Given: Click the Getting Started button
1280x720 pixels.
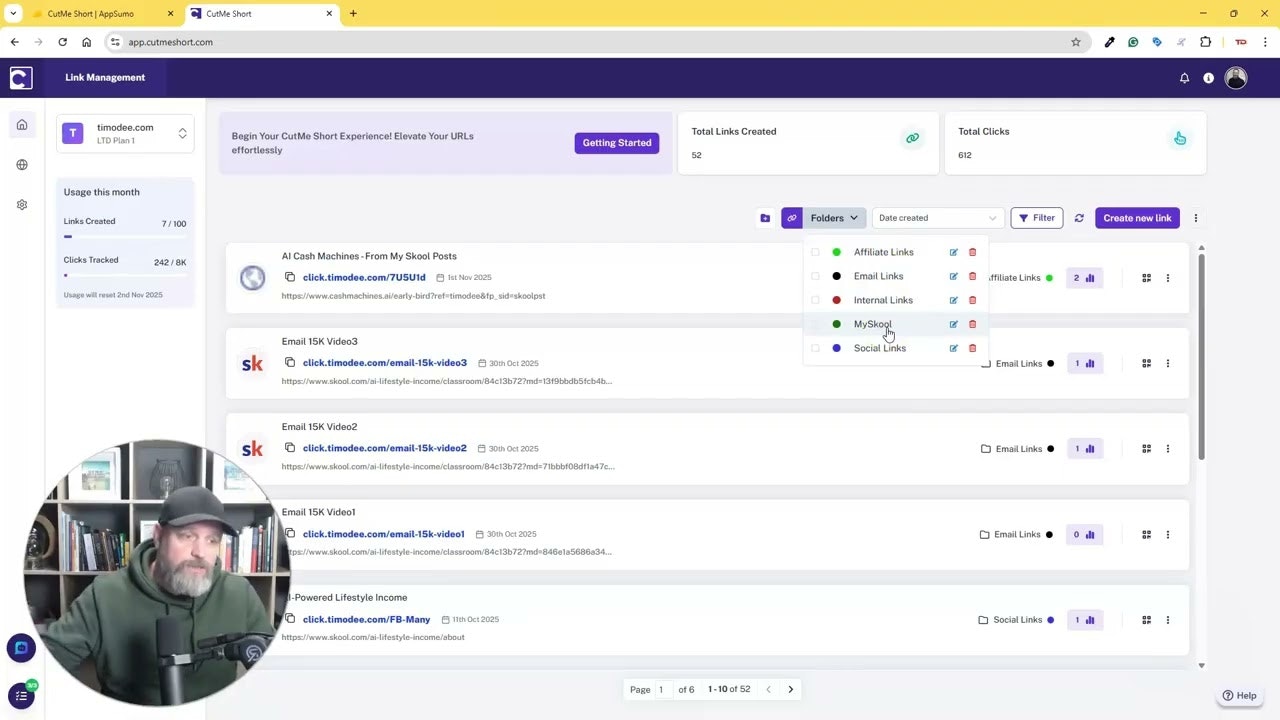Looking at the screenshot, I should 617,143.
